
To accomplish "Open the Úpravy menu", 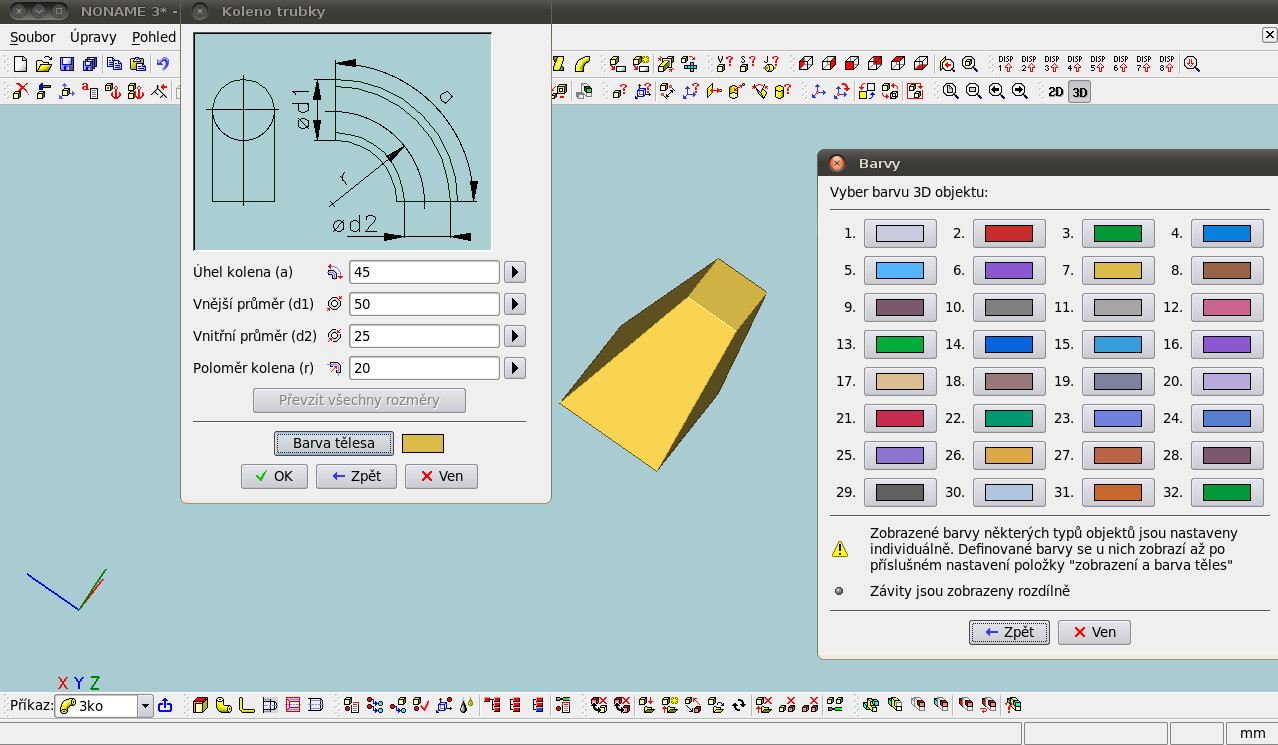I will pyautogui.click(x=93, y=37).
